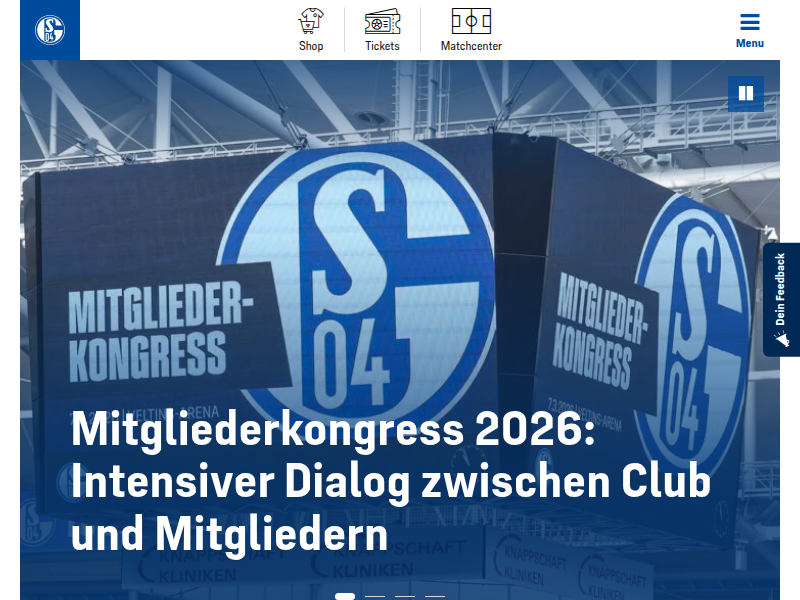Screen dimensions: 800x600
Task: Expand the hamburger Menu icon
Action: 749,22
